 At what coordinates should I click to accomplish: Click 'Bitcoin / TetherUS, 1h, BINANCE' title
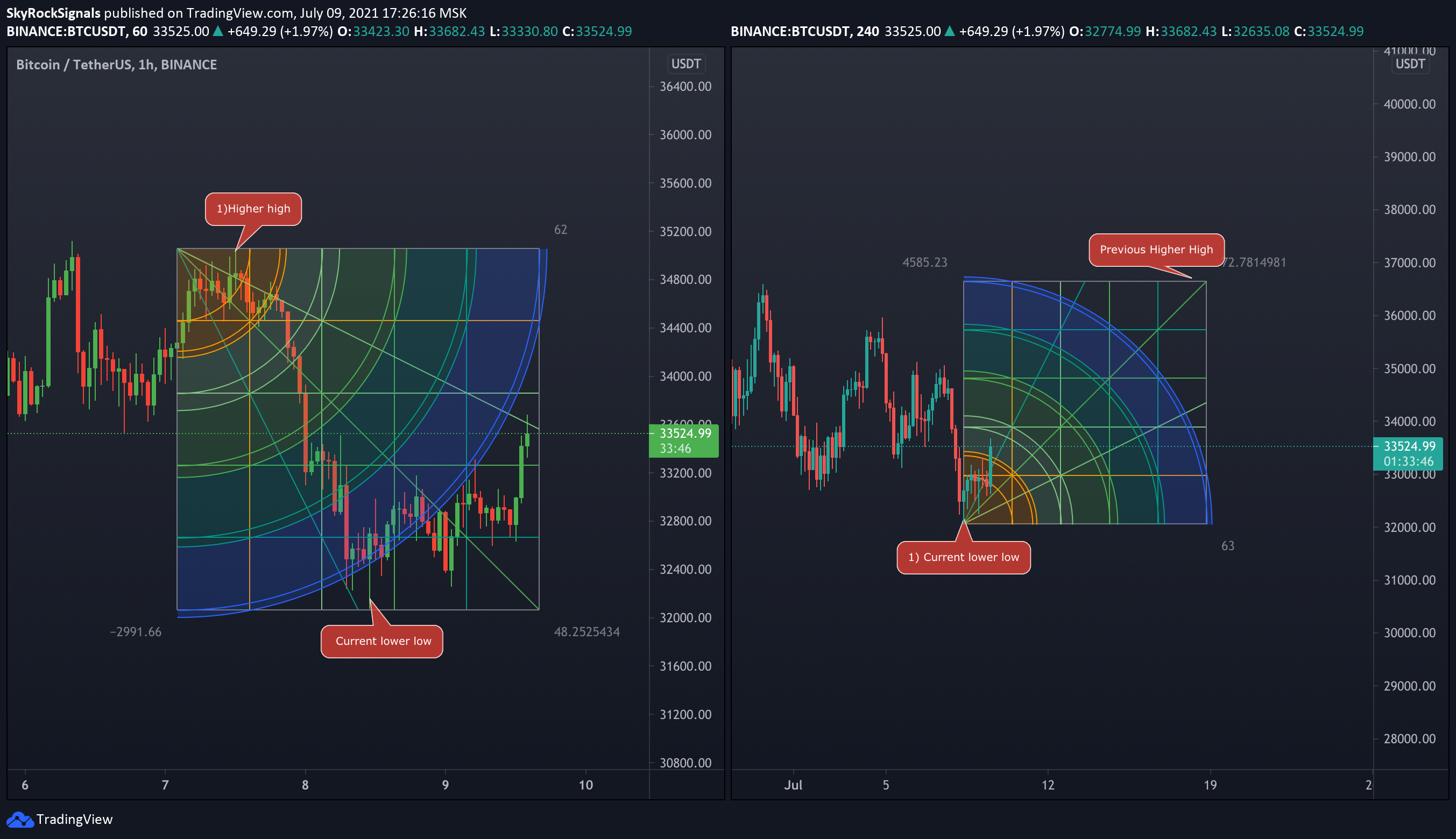coord(116,65)
